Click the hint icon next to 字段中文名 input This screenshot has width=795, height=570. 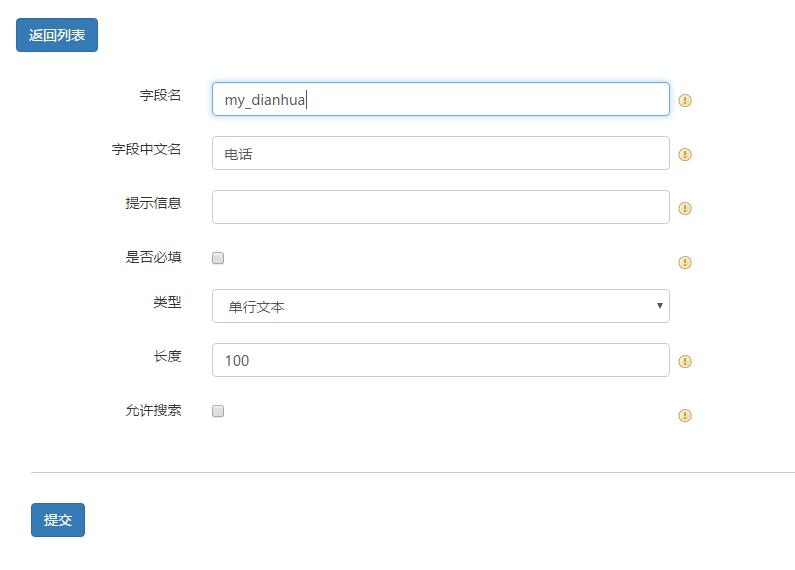click(685, 154)
